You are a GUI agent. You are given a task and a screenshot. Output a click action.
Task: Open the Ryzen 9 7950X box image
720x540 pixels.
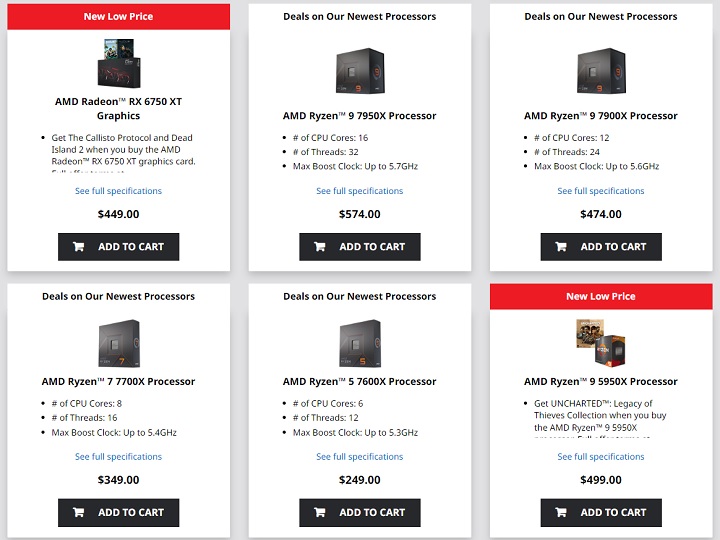[x=360, y=70]
